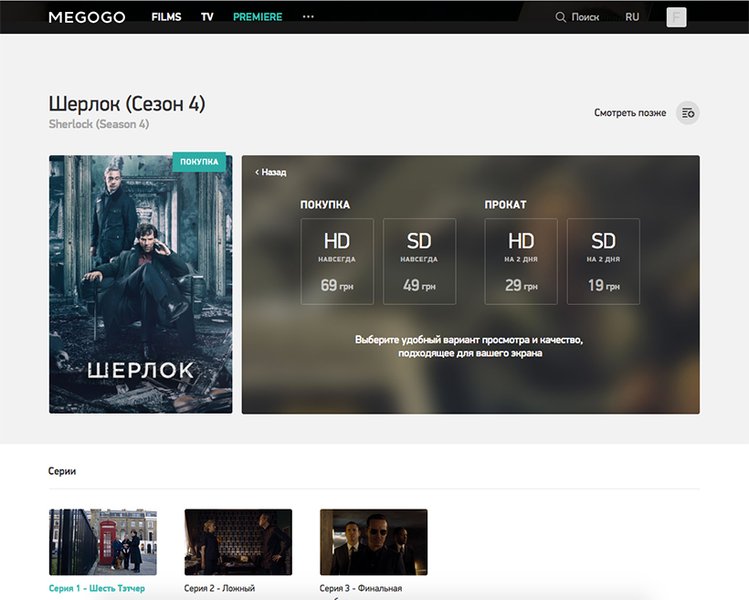The image size is (749, 600).
Task: Open the user profile avatar
Action: coord(676,17)
